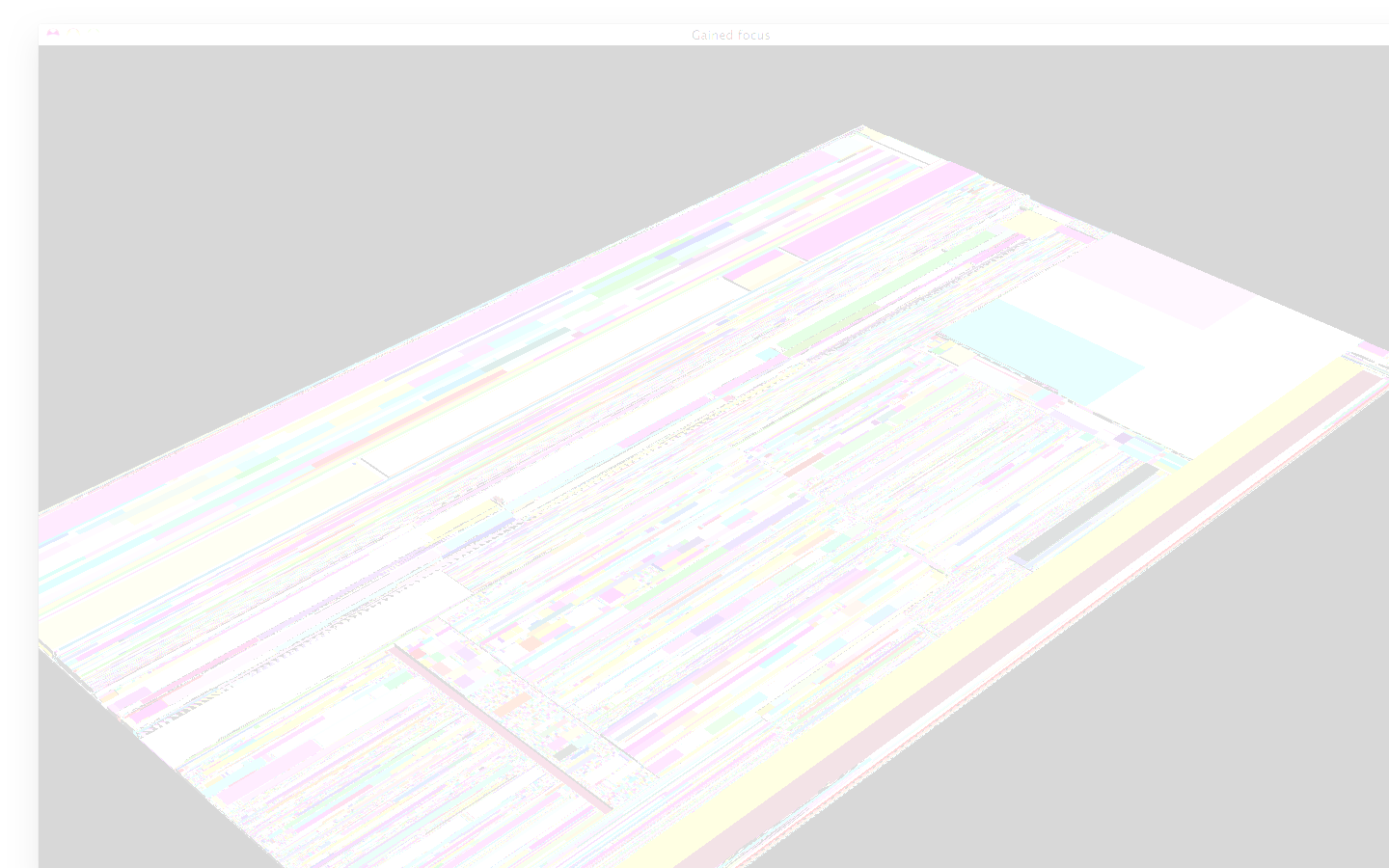The width and height of the screenshot is (1389, 868).
Task: Click the "Gained focus" window title
Action: [x=730, y=35]
